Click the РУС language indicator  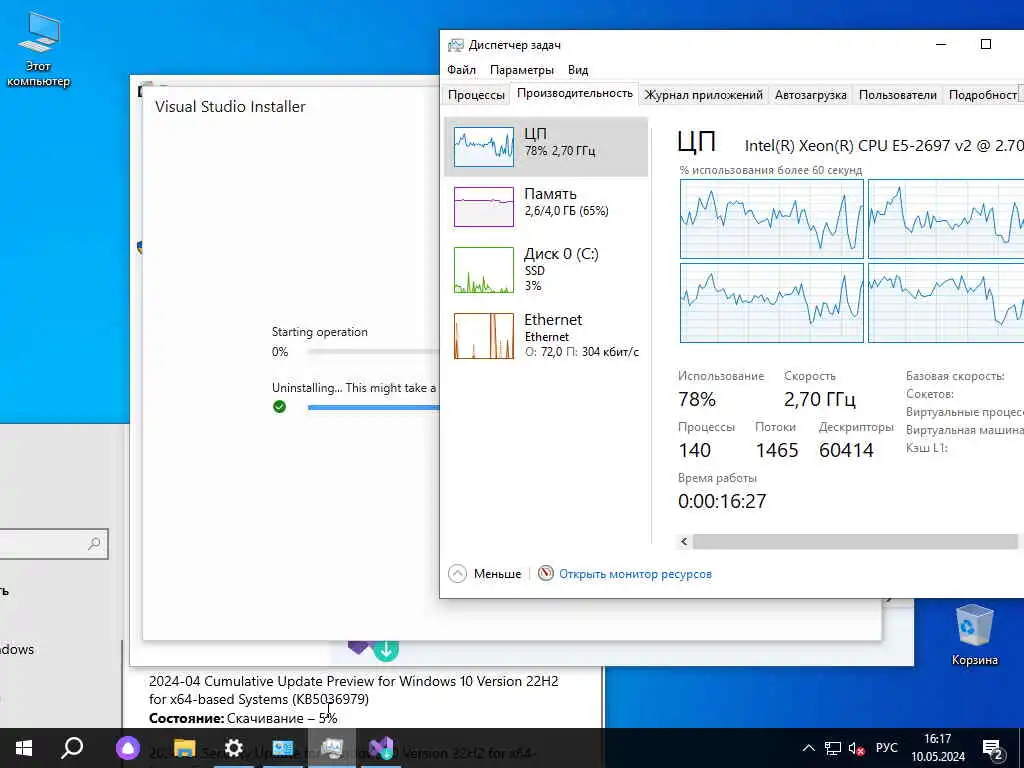click(886, 748)
